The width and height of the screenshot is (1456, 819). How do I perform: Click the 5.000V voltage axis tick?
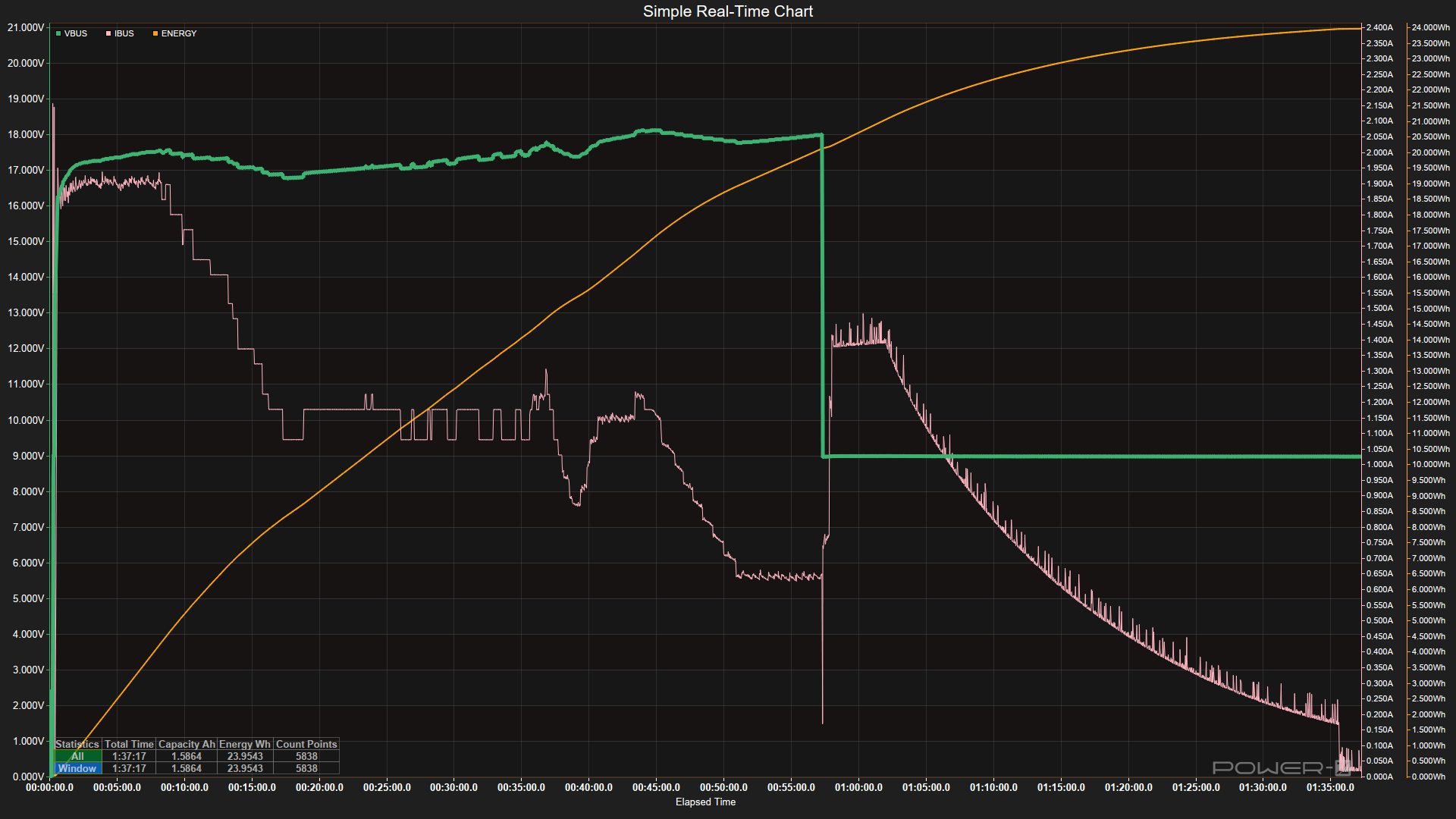coord(29,598)
